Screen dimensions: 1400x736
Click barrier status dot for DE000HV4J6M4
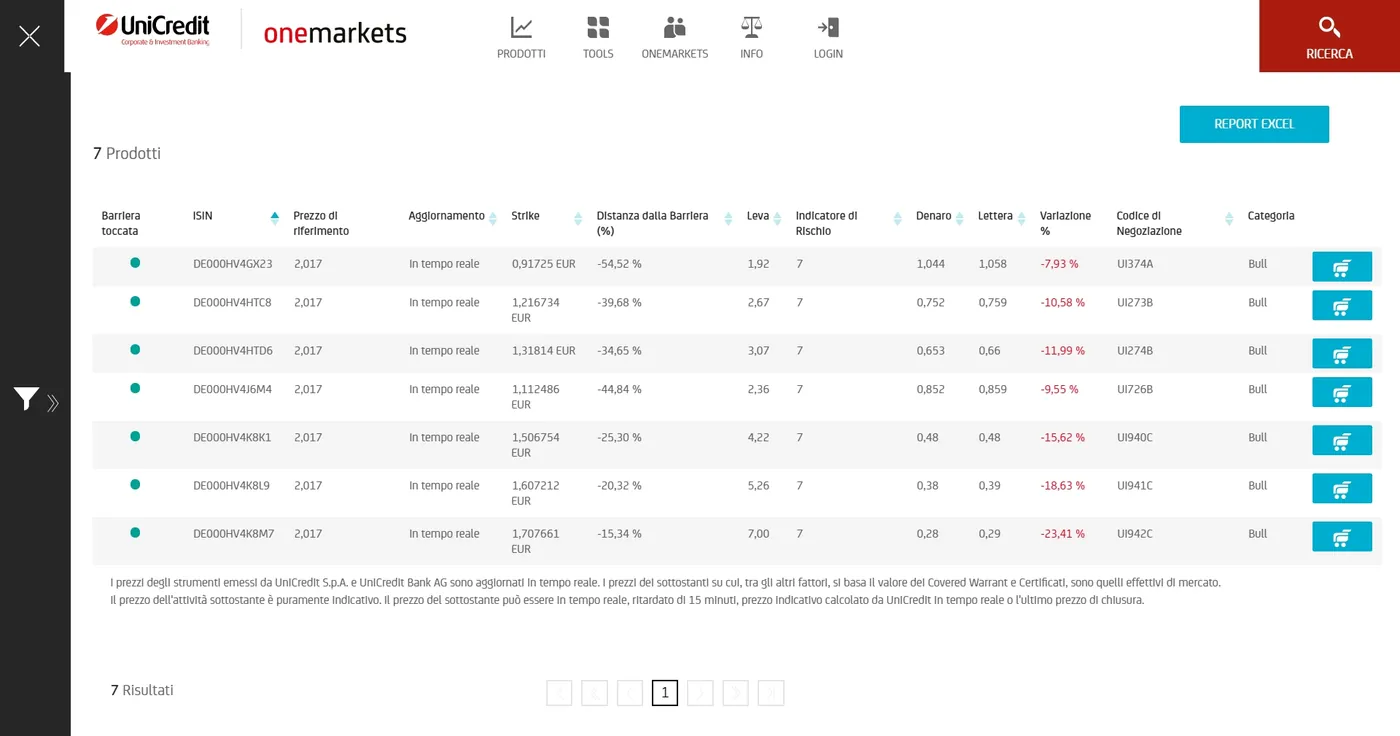[x=135, y=388]
